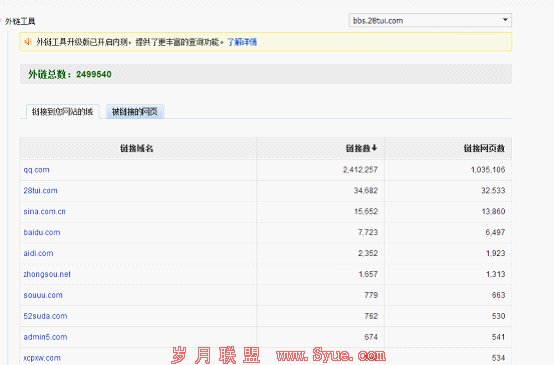Open the 52suda.com domain link
The width and height of the screenshot is (554, 365).
[45, 316]
